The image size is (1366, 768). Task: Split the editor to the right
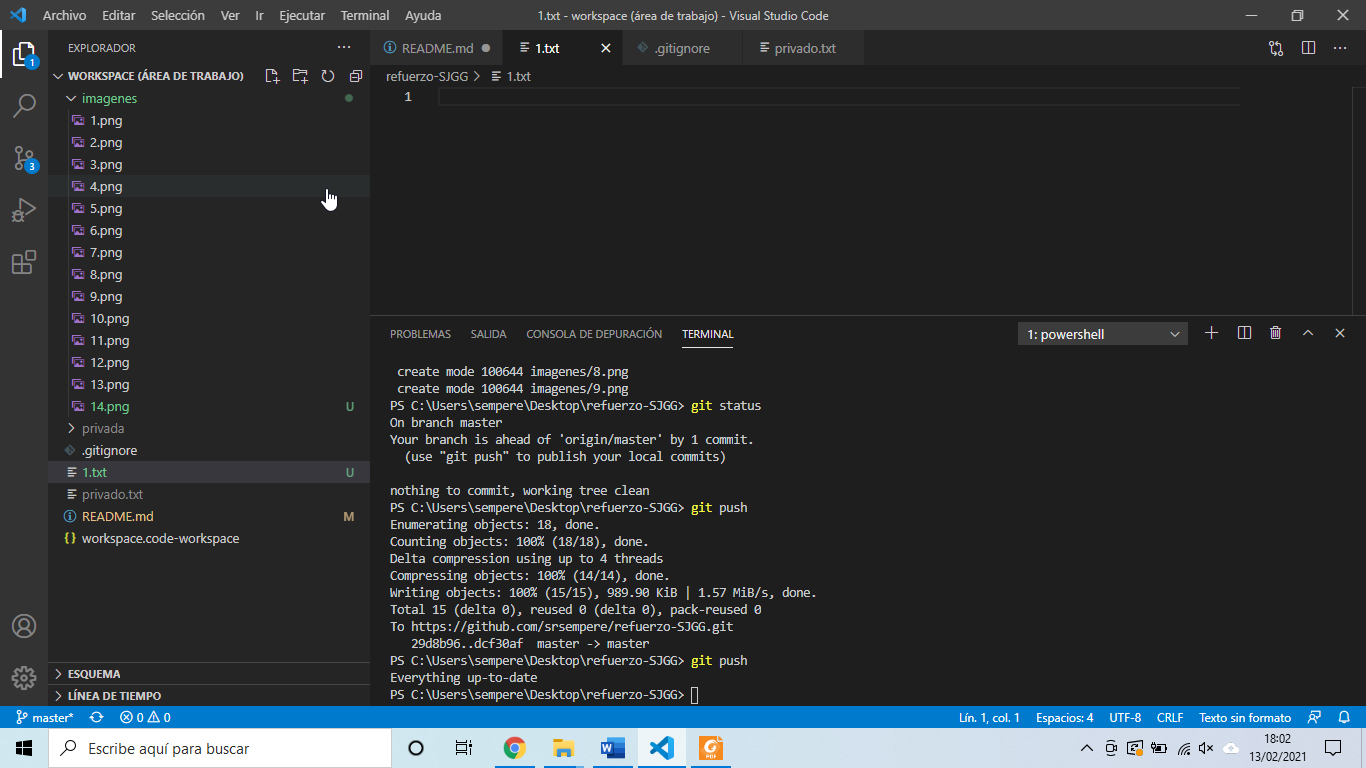point(1308,48)
